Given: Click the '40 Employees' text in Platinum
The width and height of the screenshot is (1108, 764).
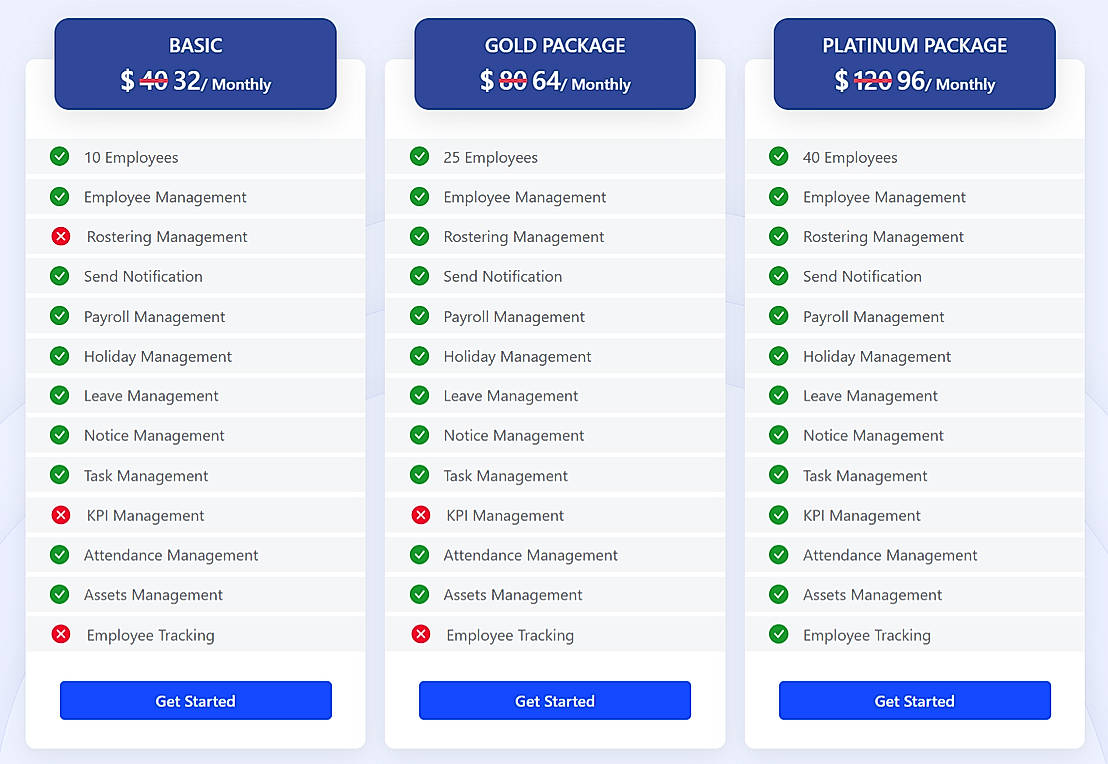Looking at the screenshot, I should tap(850, 158).
